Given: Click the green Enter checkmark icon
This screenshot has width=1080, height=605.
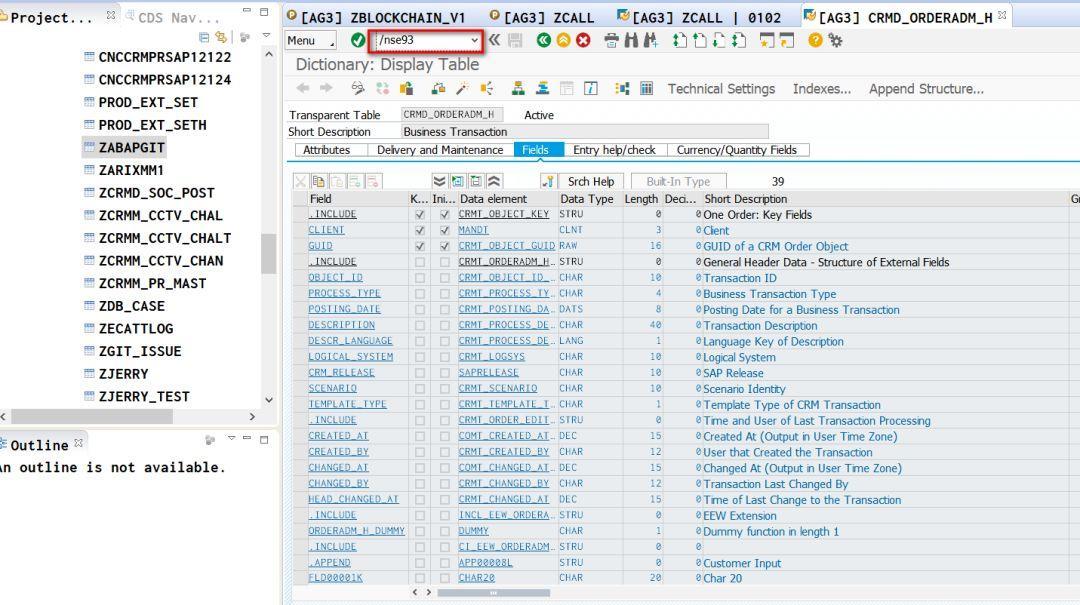Looking at the screenshot, I should [x=357, y=41].
